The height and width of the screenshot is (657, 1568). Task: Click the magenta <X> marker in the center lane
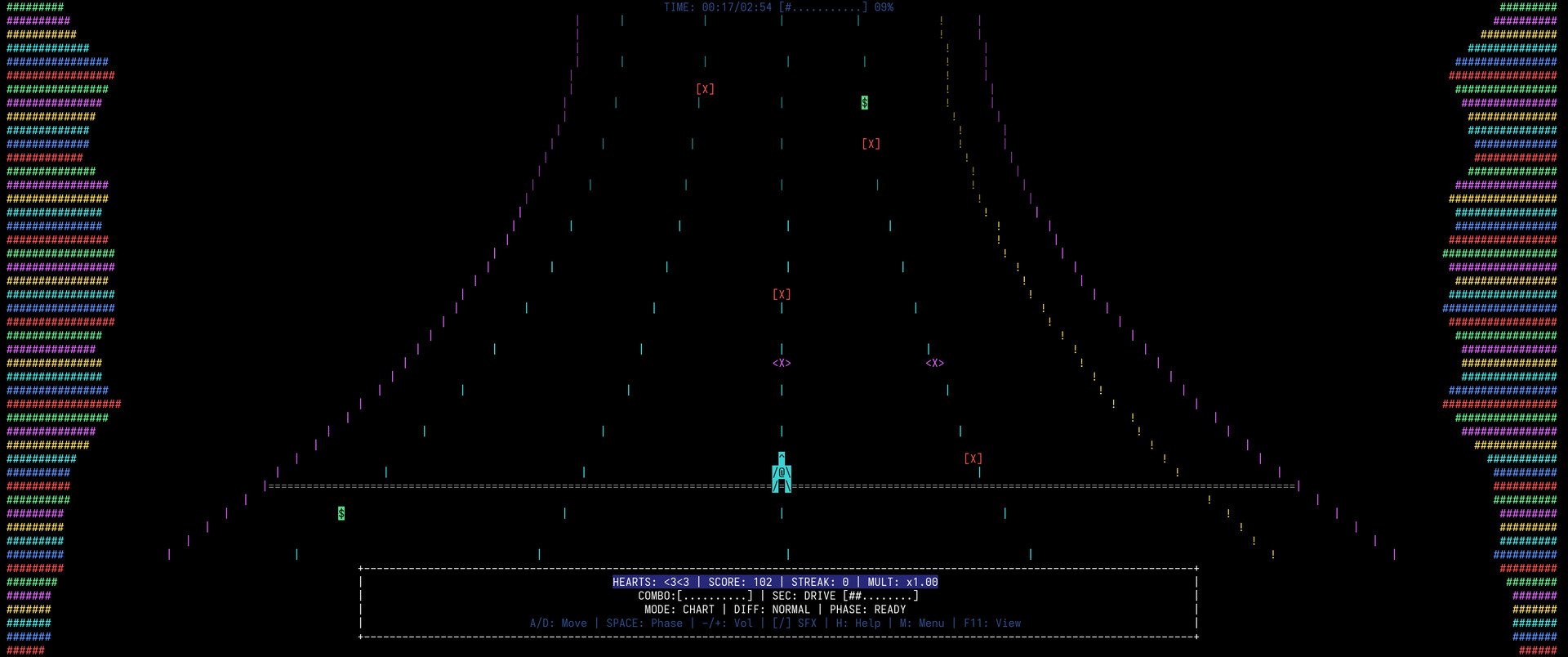(782, 363)
